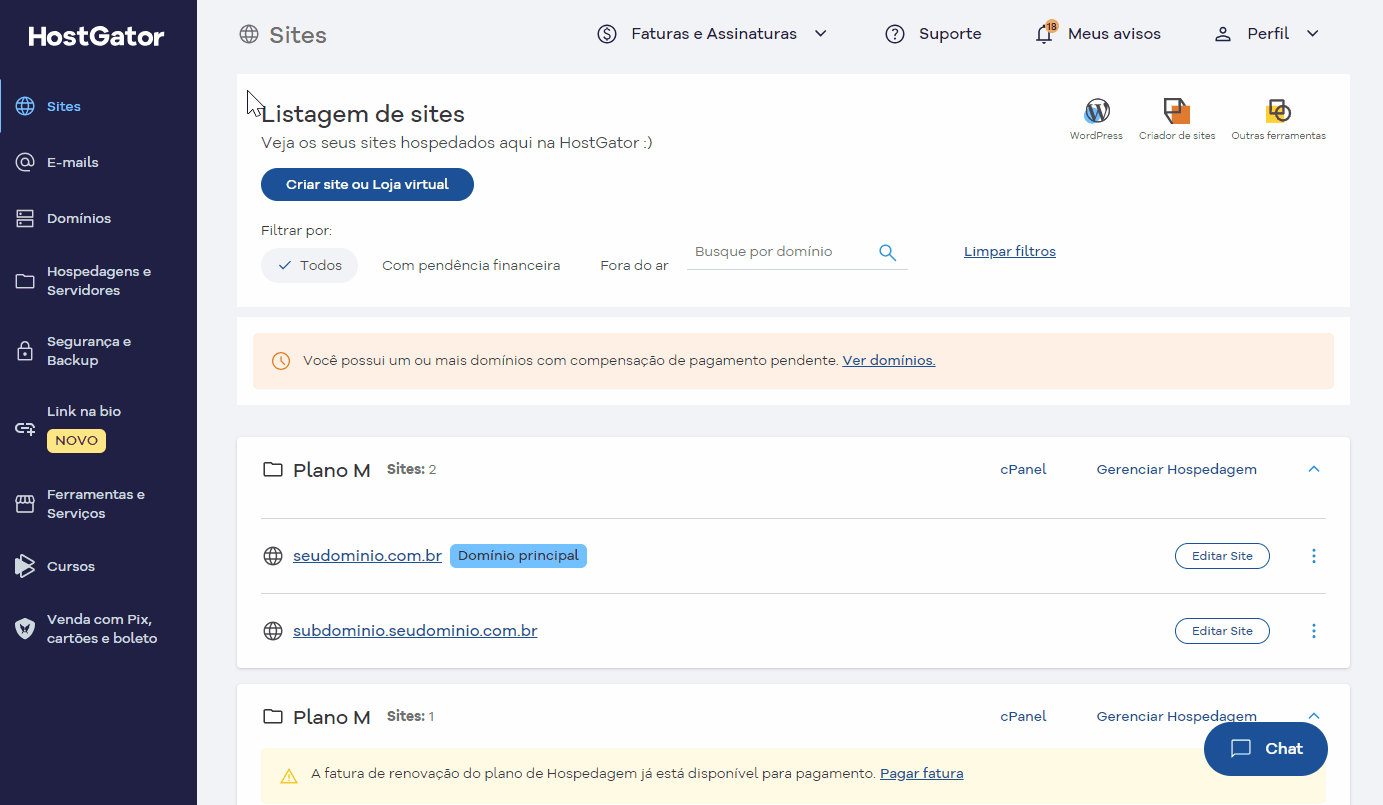Click the pending payment clock icon
Screen dimensions: 1383x805
tap(281, 361)
